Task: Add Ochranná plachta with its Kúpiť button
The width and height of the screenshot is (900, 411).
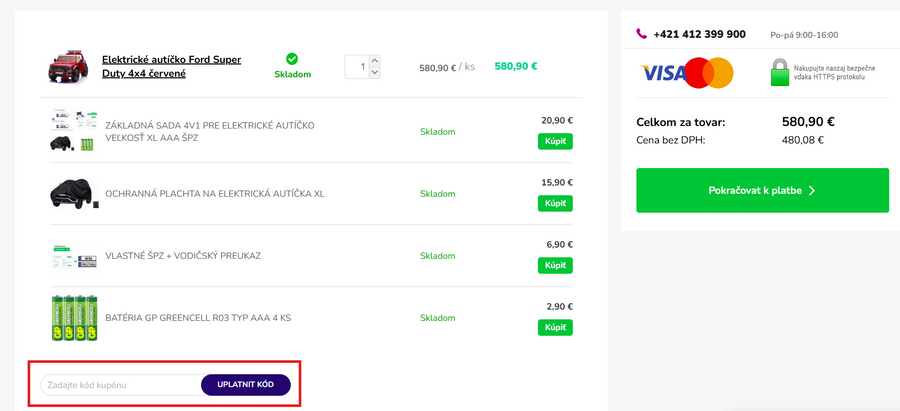Action: (555, 203)
